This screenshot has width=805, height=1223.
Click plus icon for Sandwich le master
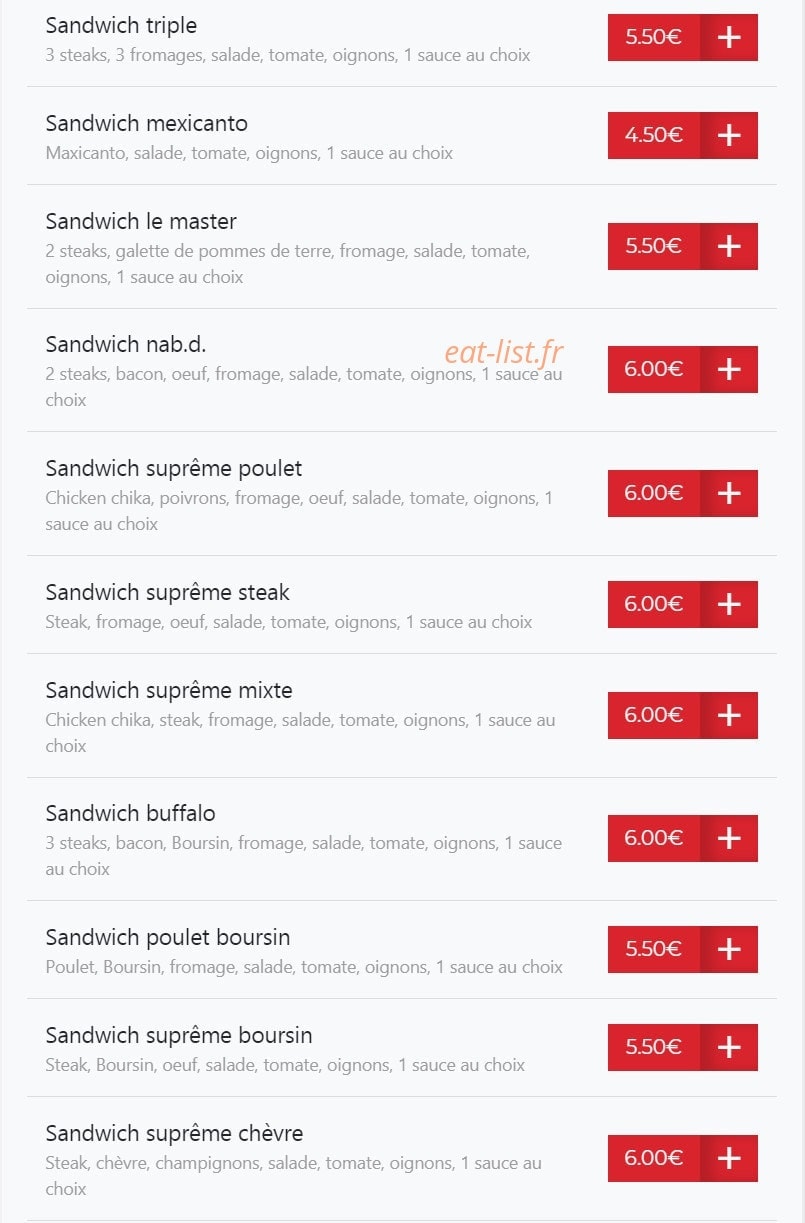click(x=729, y=246)
